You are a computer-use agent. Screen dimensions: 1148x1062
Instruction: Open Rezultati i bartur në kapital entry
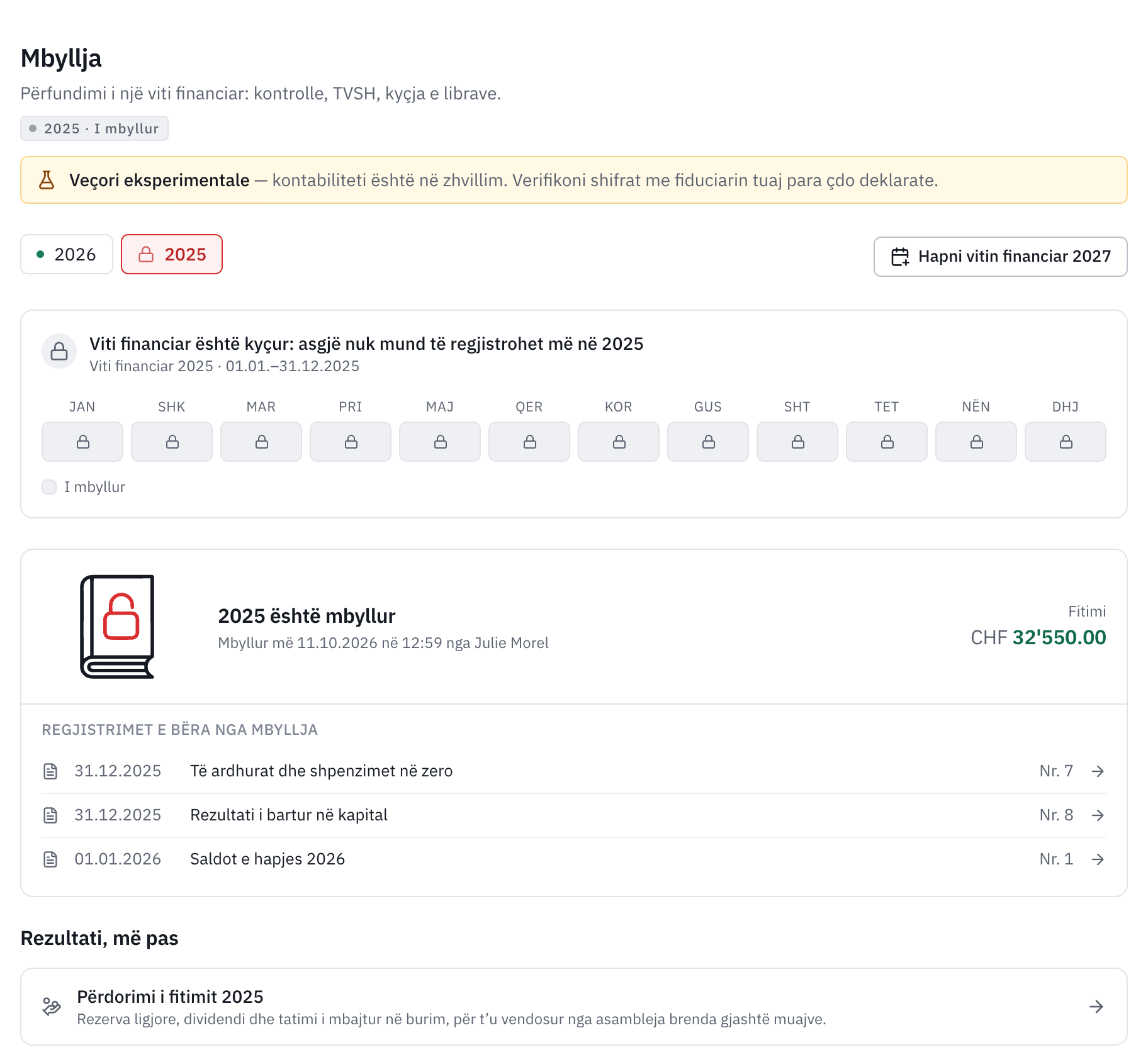tap(574, 815)
